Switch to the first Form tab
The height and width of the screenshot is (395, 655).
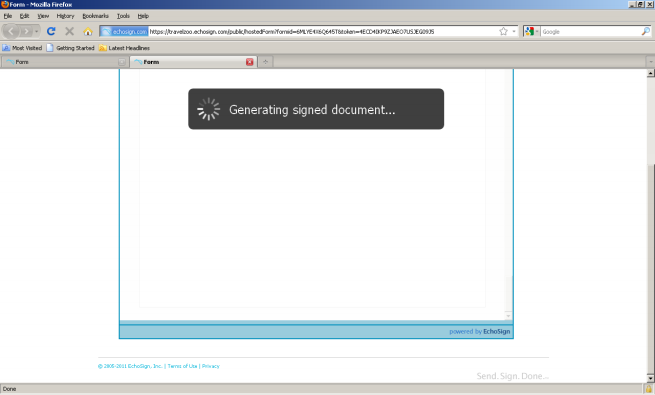point(63,62)
